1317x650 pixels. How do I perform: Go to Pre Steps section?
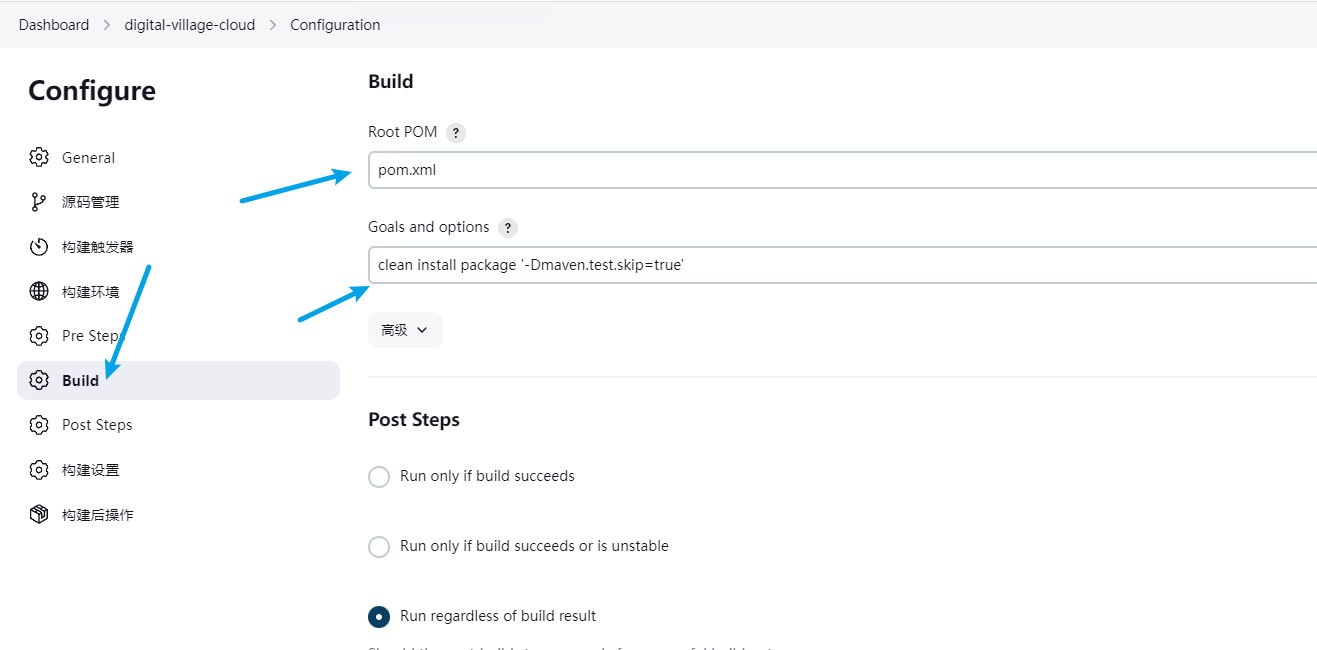click(x=89, y=336)
